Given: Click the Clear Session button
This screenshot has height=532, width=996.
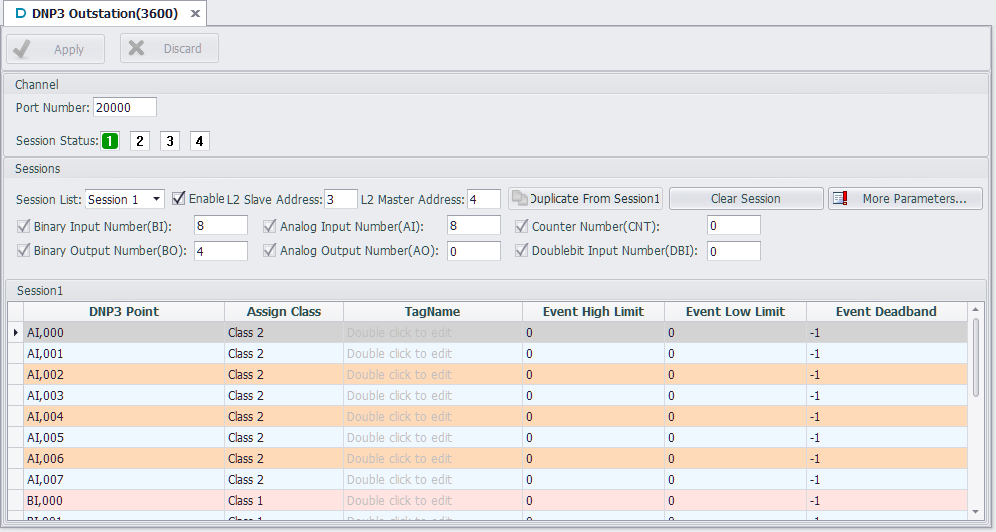Looking at the screenshot, I should [x=745, y=199].
